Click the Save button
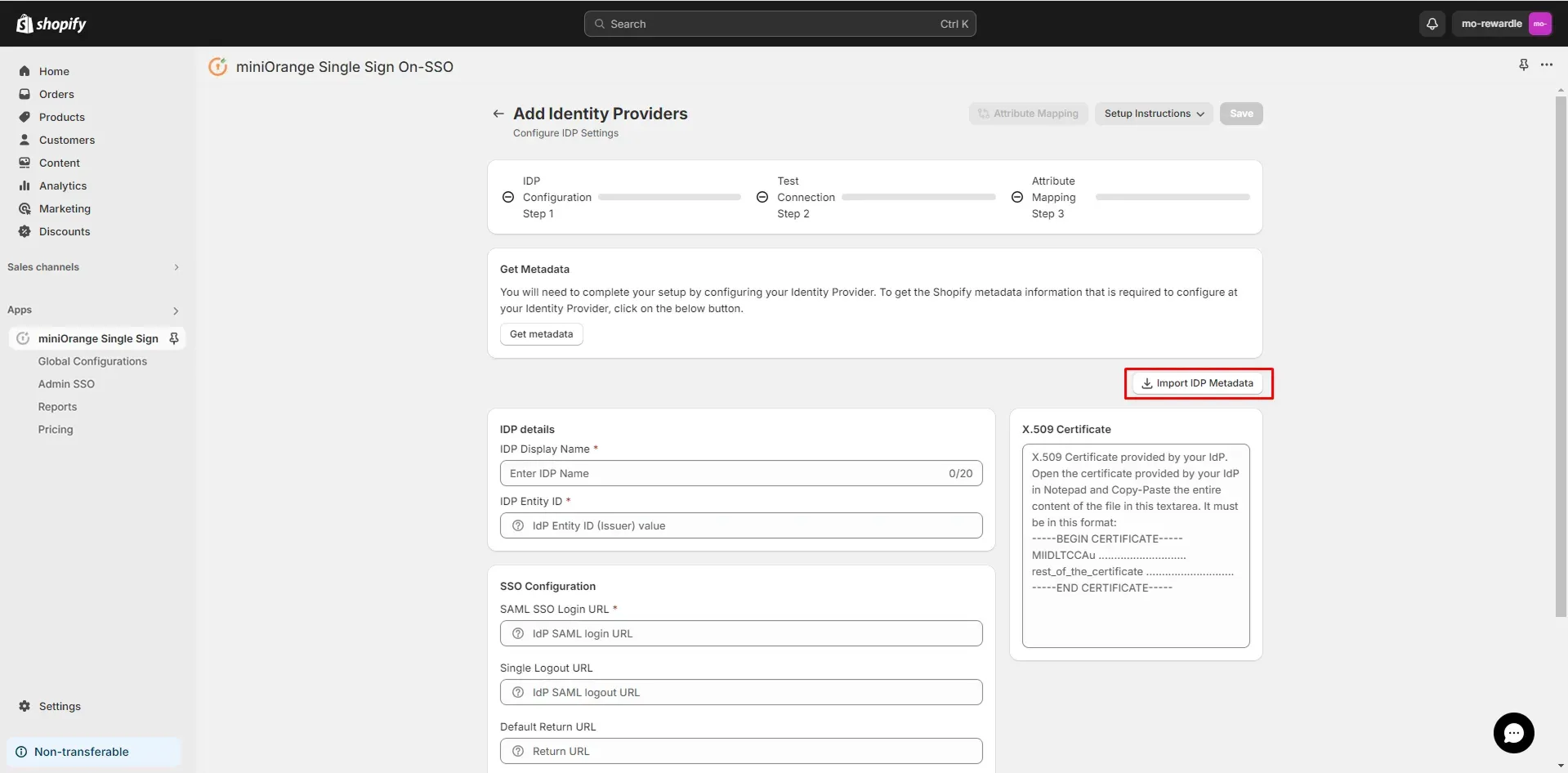The height and width of the screenshot is (773, 1568). [1241, 114]
